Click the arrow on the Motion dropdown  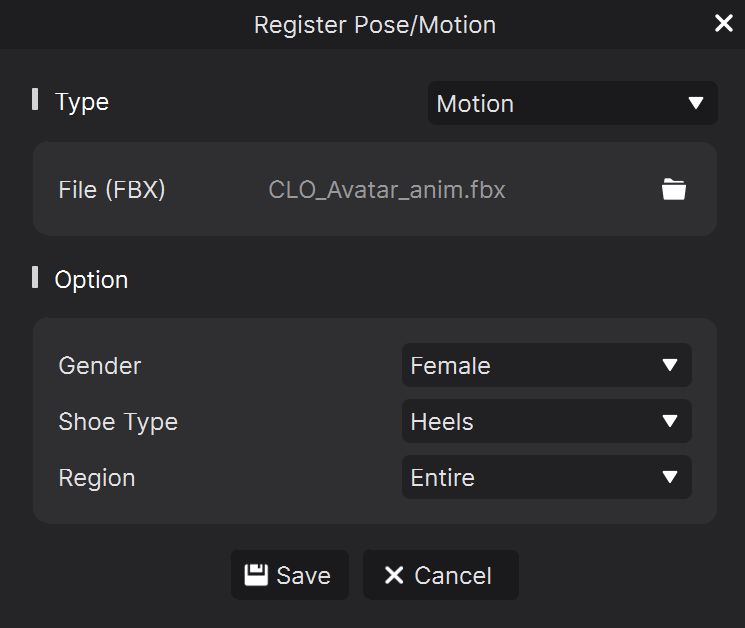coord(696,103)
